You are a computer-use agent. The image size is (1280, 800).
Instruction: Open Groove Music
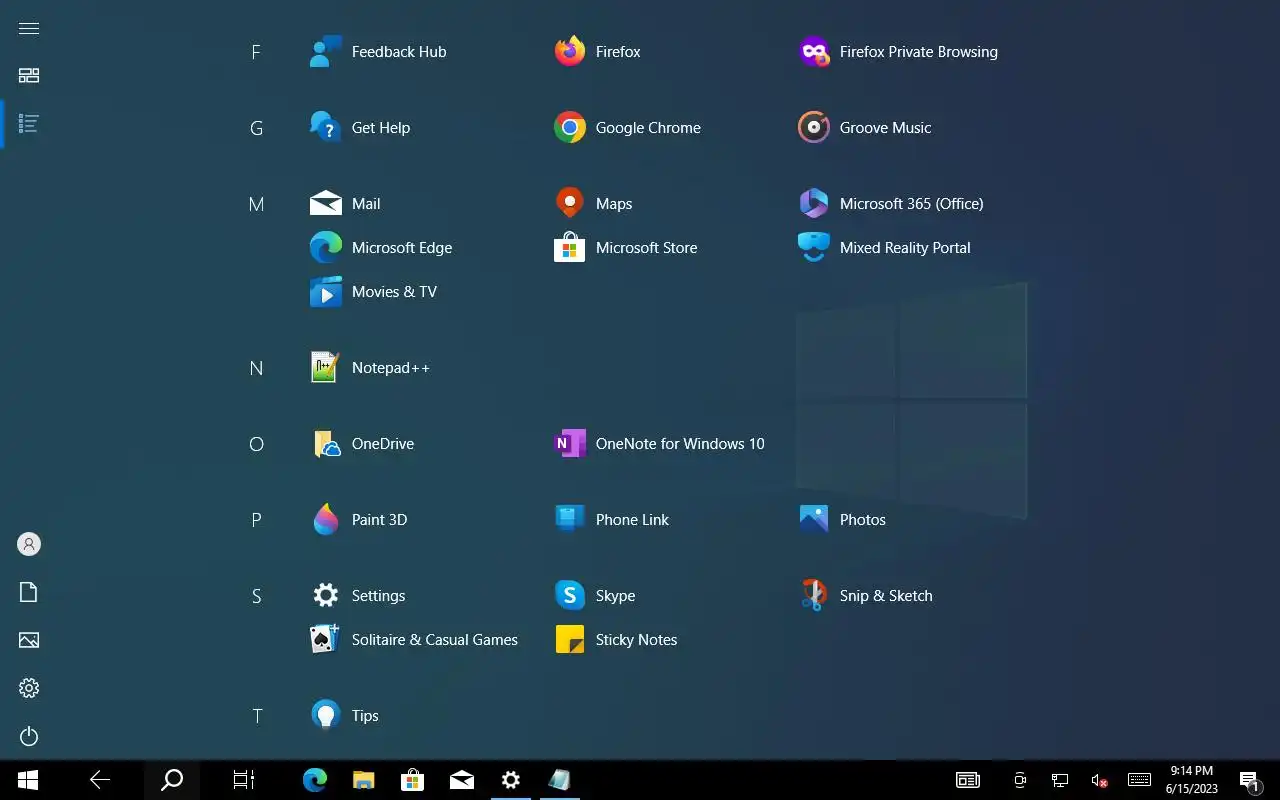pyautogui.click(x=864, y=128)
